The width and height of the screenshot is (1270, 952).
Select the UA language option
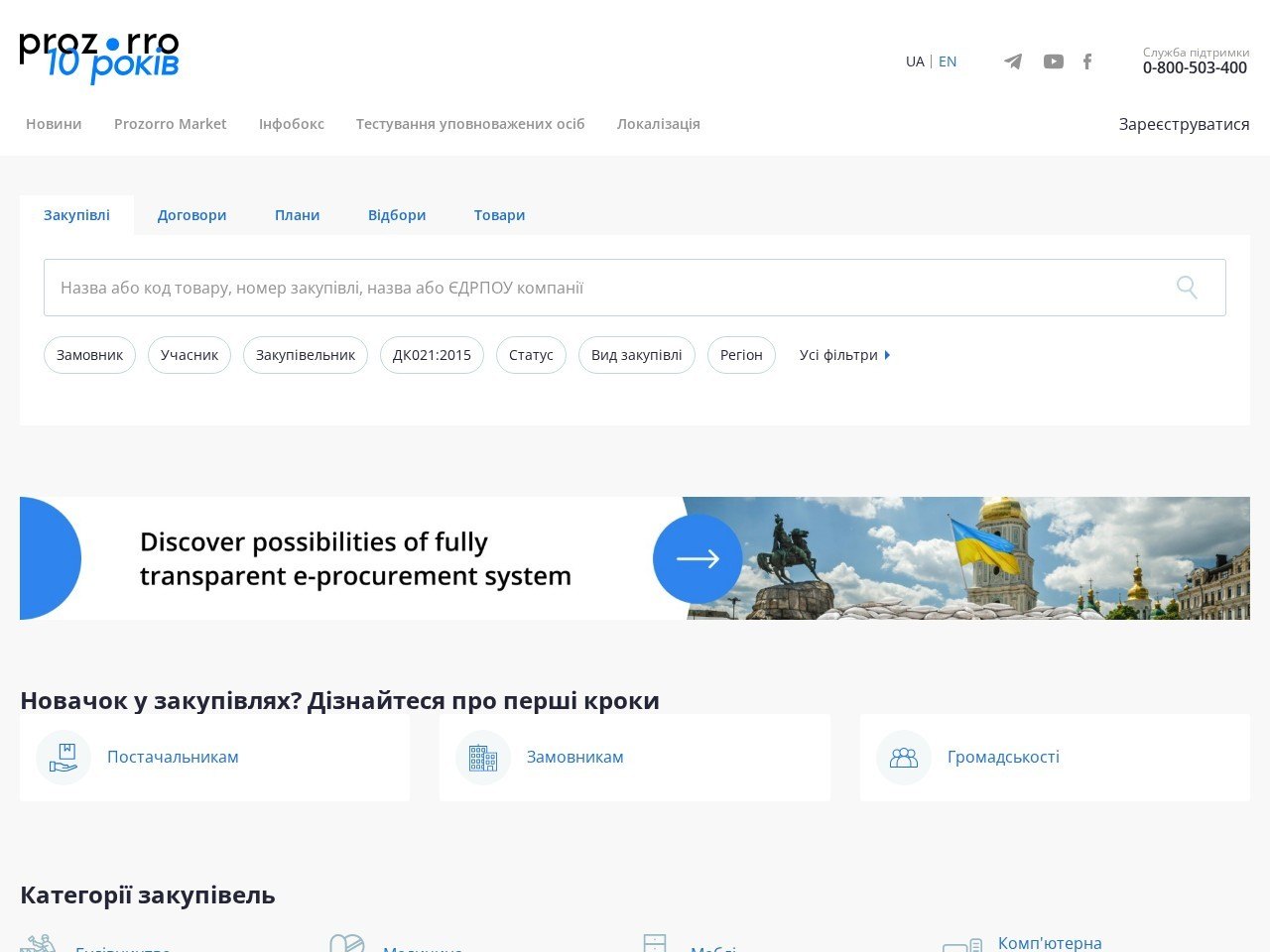click(x=915, y=61)
